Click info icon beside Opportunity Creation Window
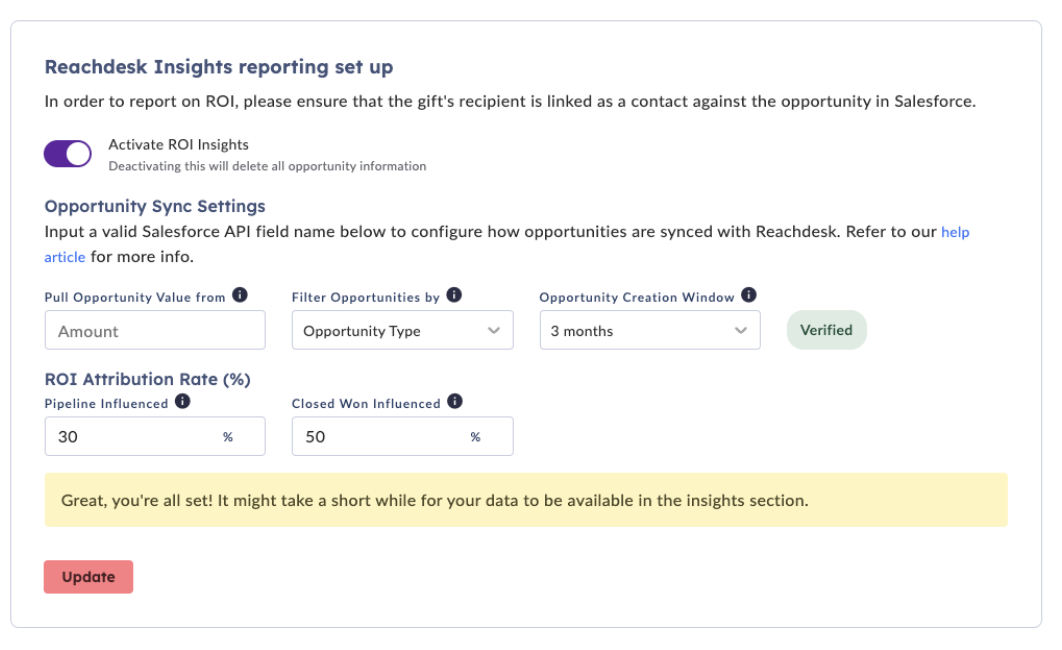The width and height of the screenshot is (1062, 650). click(x=749, y=296)
